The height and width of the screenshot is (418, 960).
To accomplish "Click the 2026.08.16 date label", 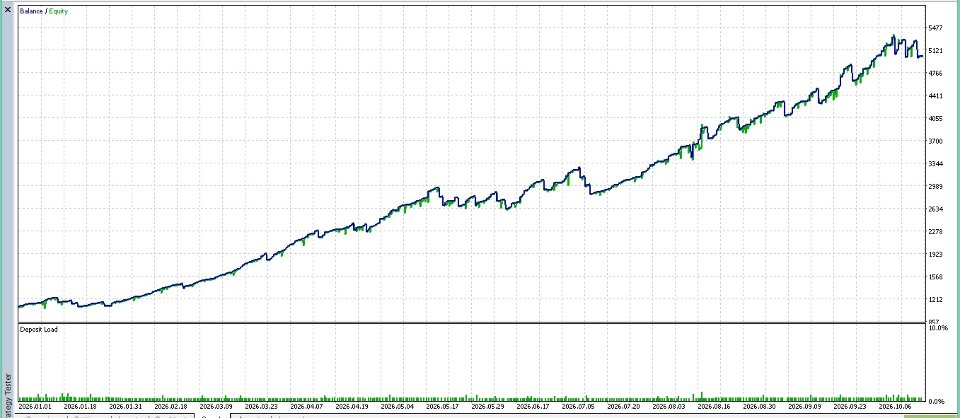I will [x=713, y=406].
